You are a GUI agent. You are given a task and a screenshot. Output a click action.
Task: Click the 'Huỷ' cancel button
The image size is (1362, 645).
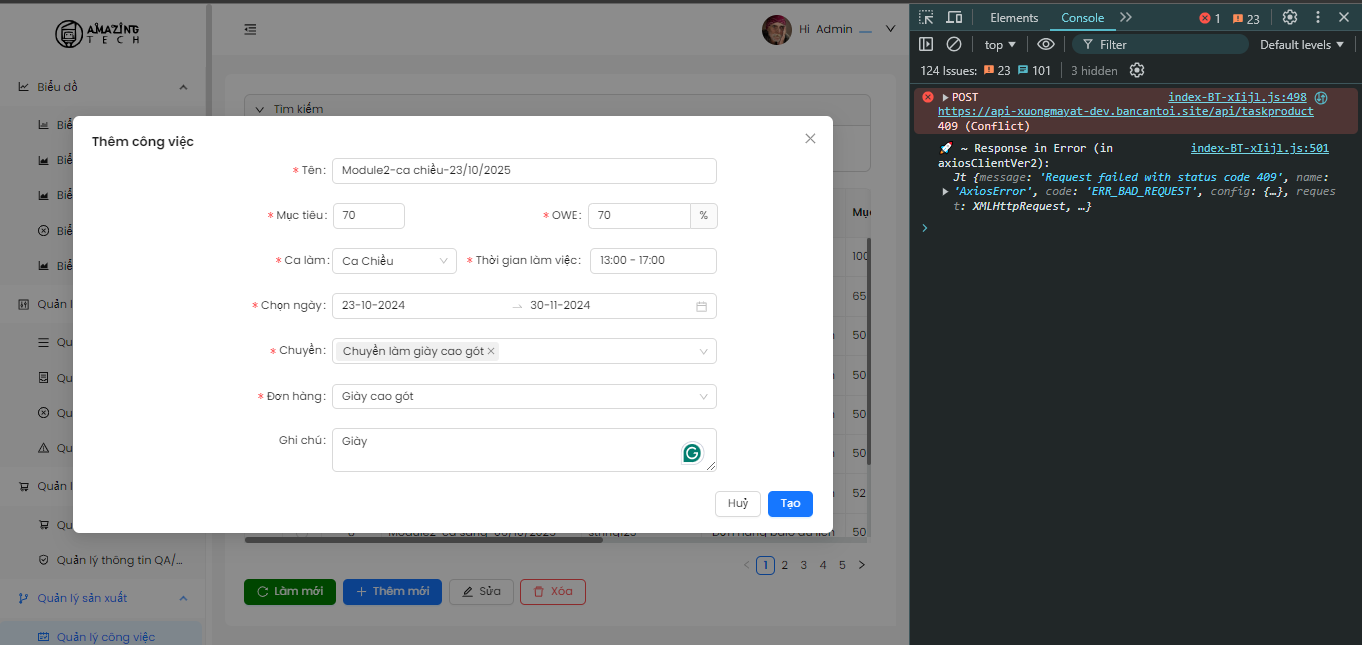coord(738,504)
